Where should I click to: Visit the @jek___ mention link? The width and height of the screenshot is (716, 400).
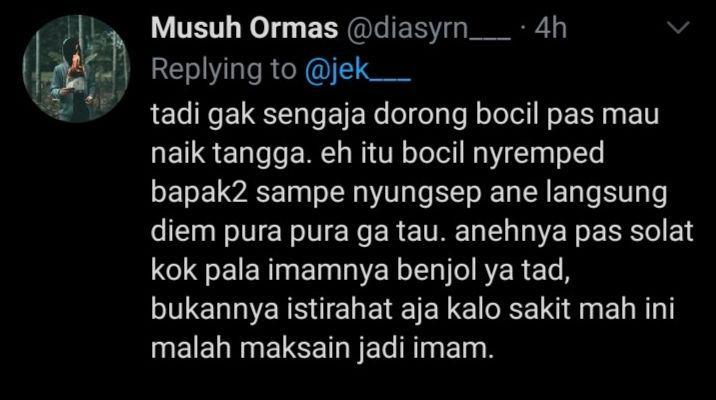pyautogui.click(x=358, y=70)
